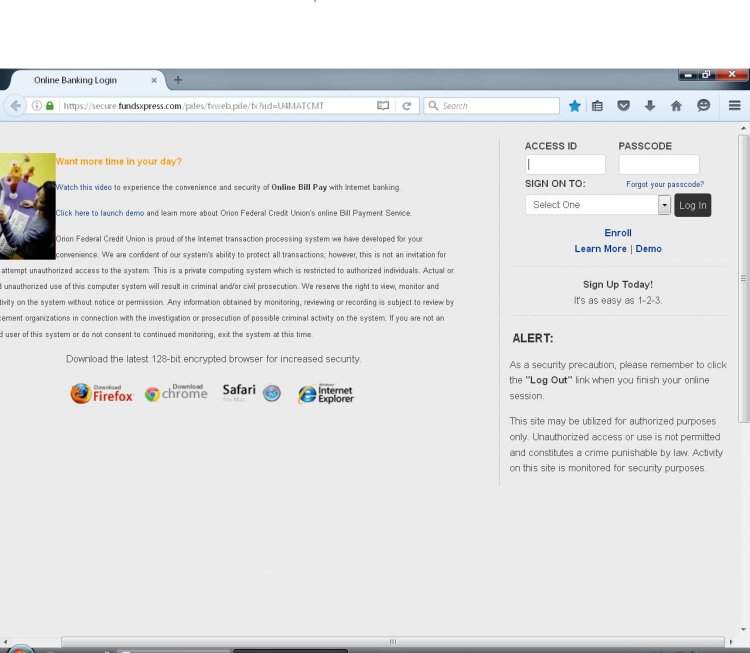
Task: Bookmark this page with star icon
Action: point(574,106)
